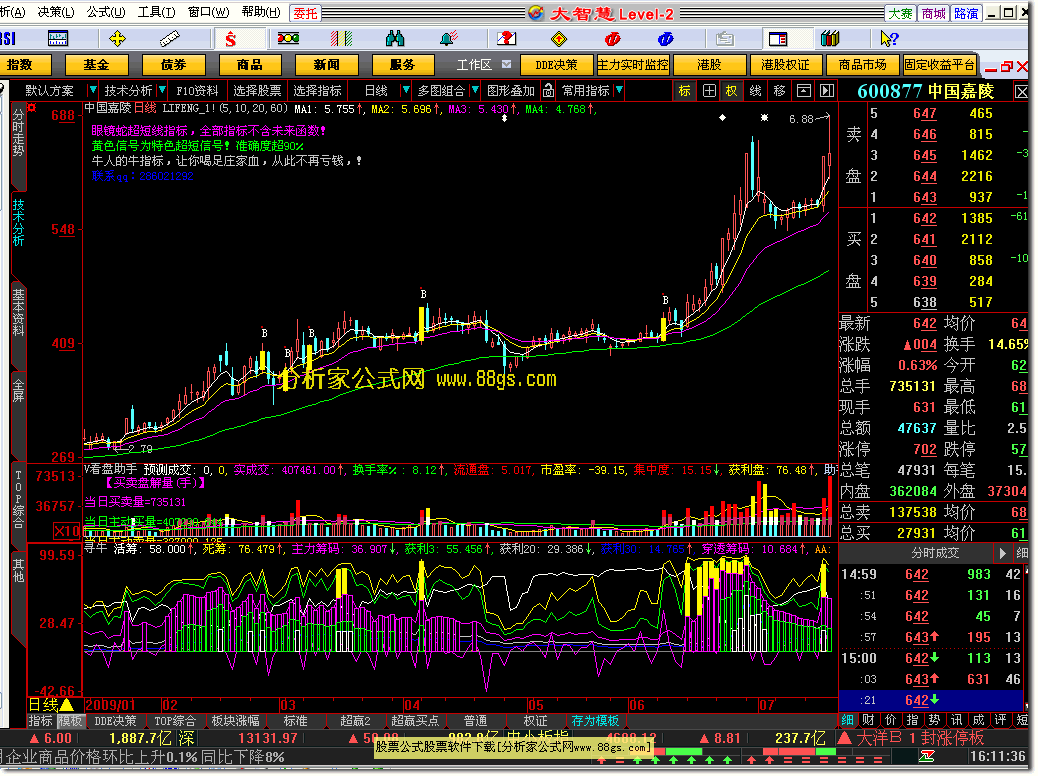Click the 委托 trading button
Viewport: 1038px width, 776px height.
[x=305, y=13]
